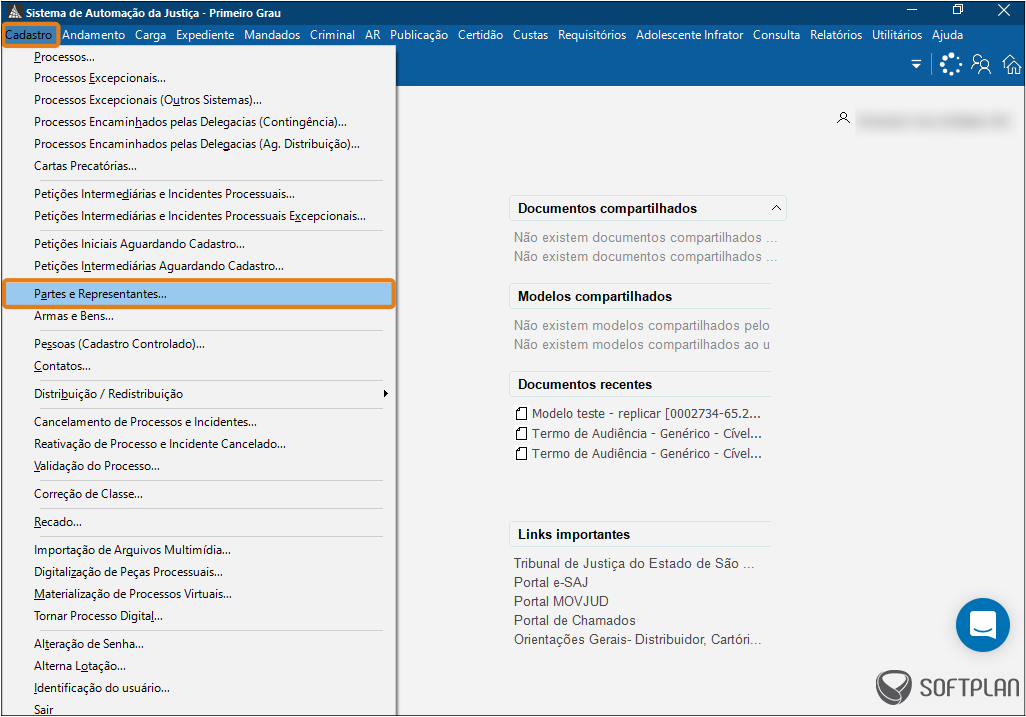The width and height of the screenshot is (1026, 717).
Task: Open the Portal MOVJUD link
Action: coord(561,601)
